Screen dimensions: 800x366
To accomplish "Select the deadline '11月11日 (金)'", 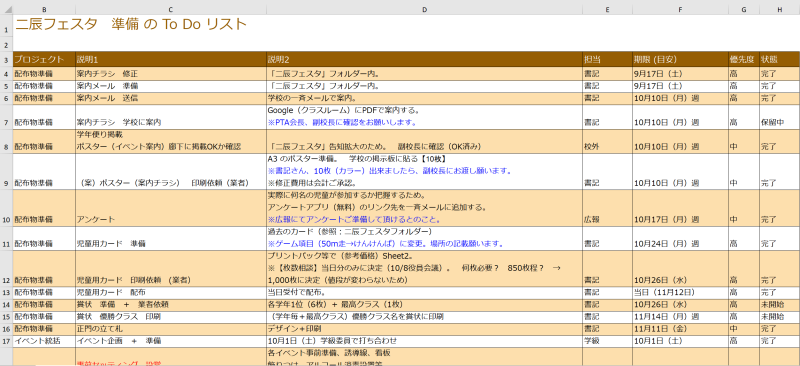I will (680, 329).
